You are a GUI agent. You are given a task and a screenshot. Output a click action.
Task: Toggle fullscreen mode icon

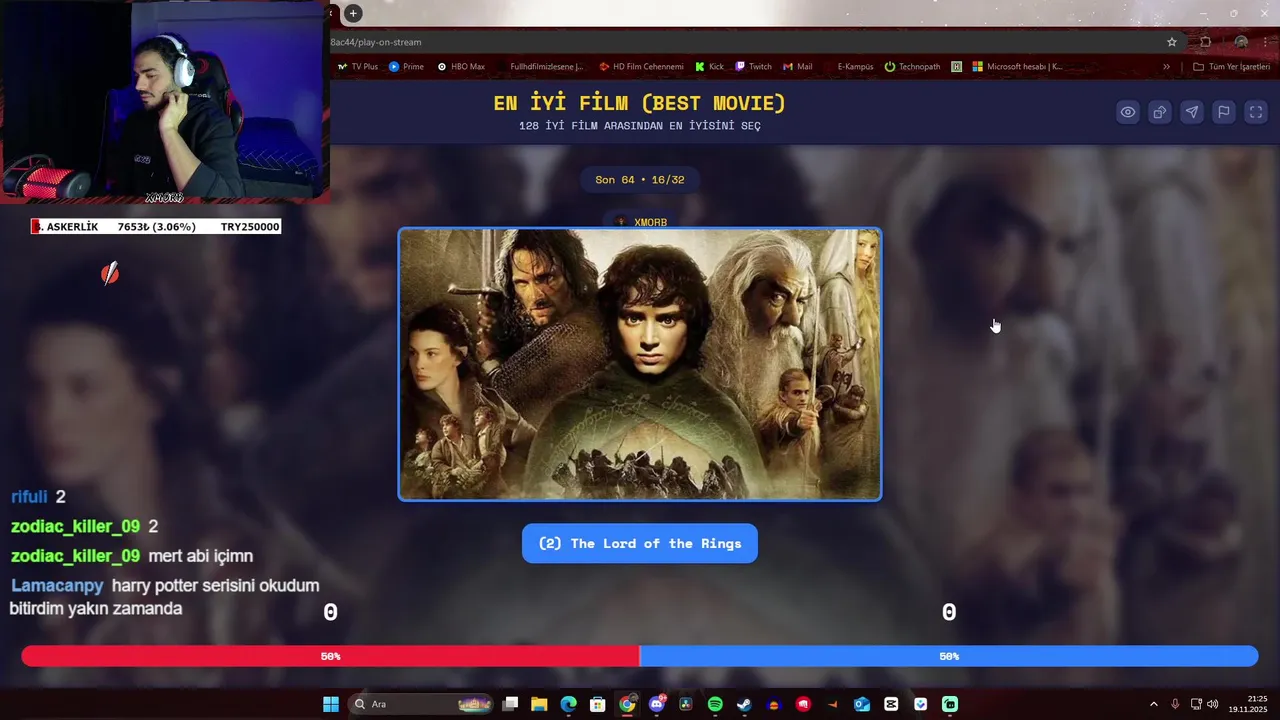tap(1256, 112)
